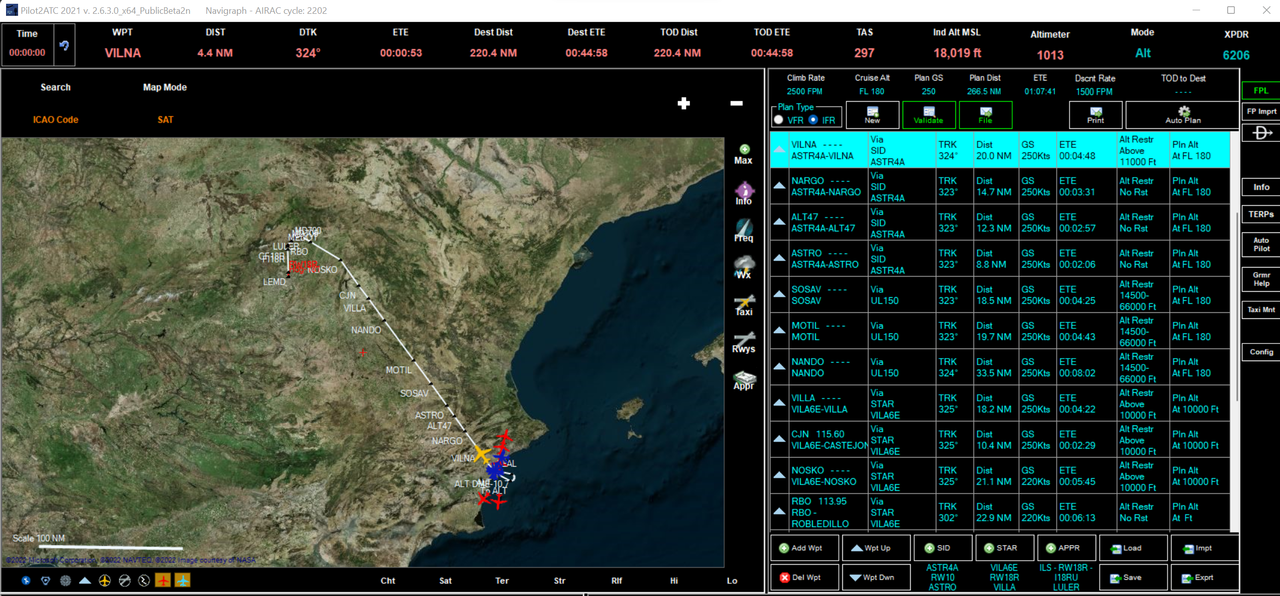Expand the NANDO waypoint row arrow

click(779, 367)
